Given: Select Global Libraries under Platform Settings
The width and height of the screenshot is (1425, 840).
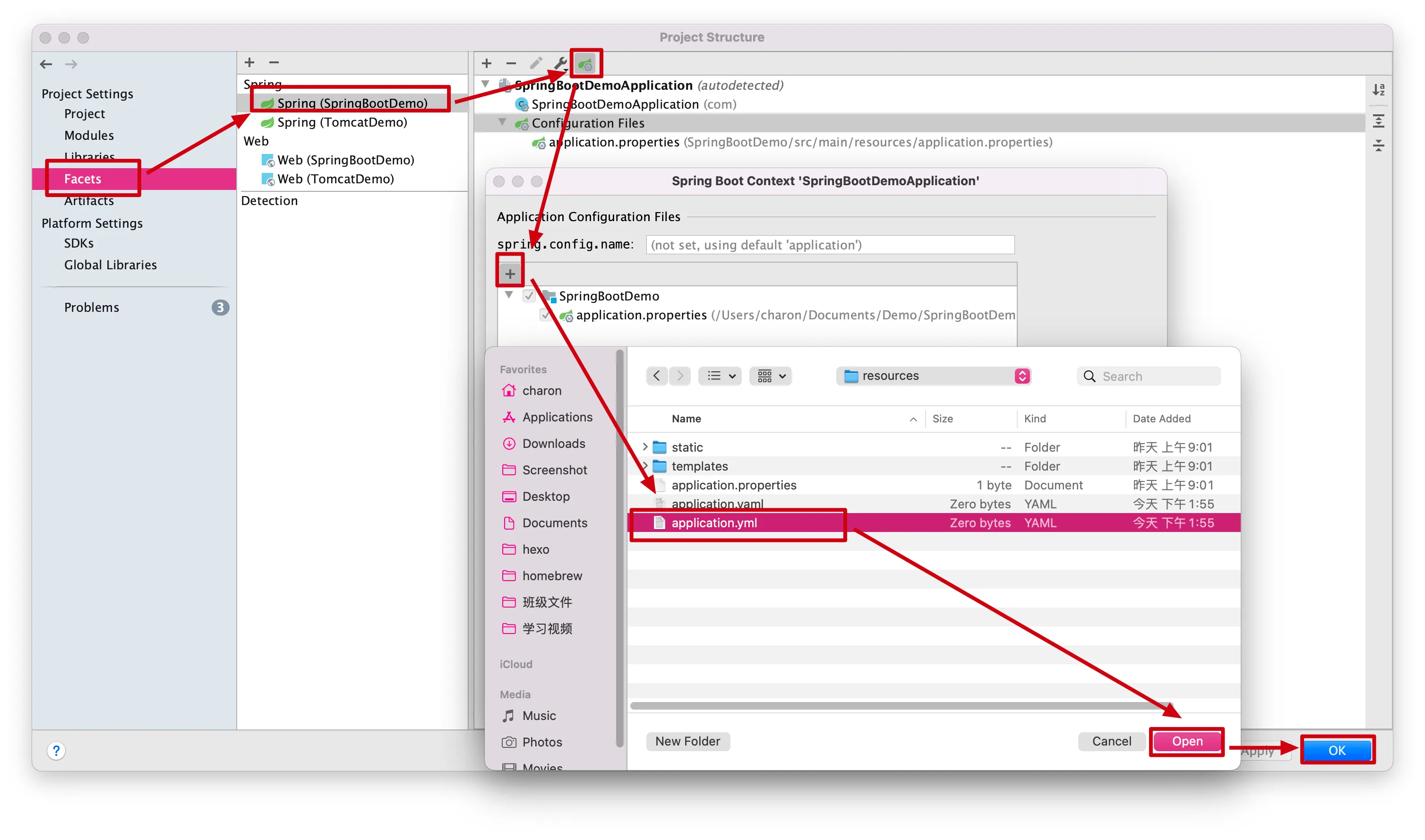Looking at the screenshot, I should click(111, 265).
